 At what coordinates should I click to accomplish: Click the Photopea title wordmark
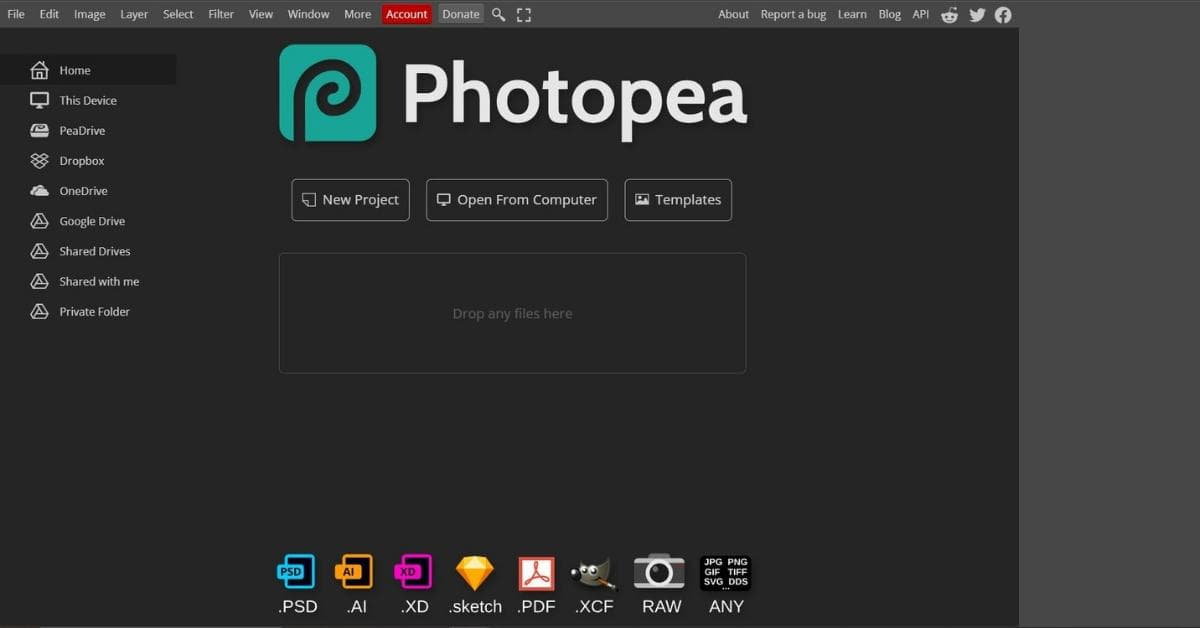pos(575,98)
